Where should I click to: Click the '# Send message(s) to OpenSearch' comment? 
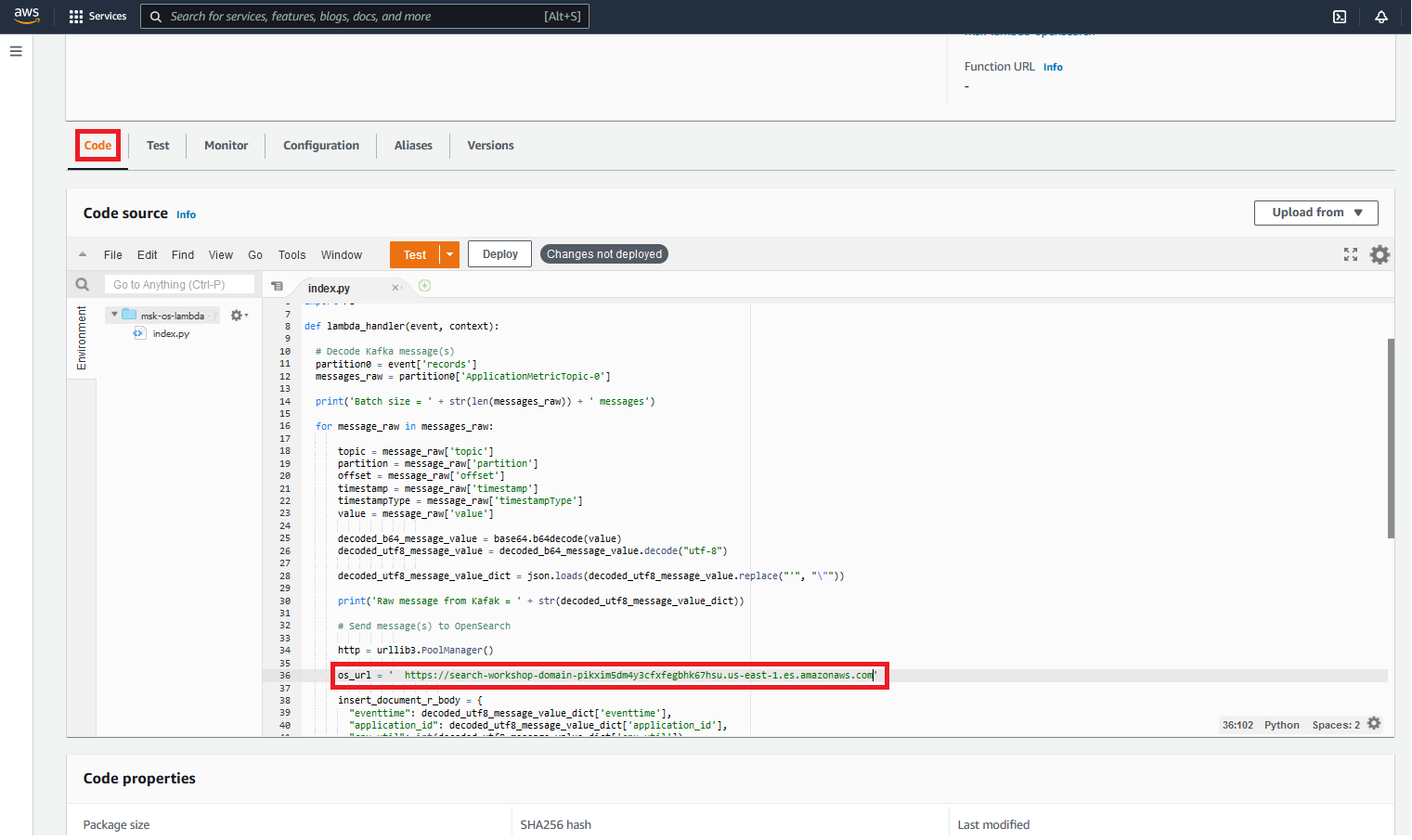(x=423, y=627)
